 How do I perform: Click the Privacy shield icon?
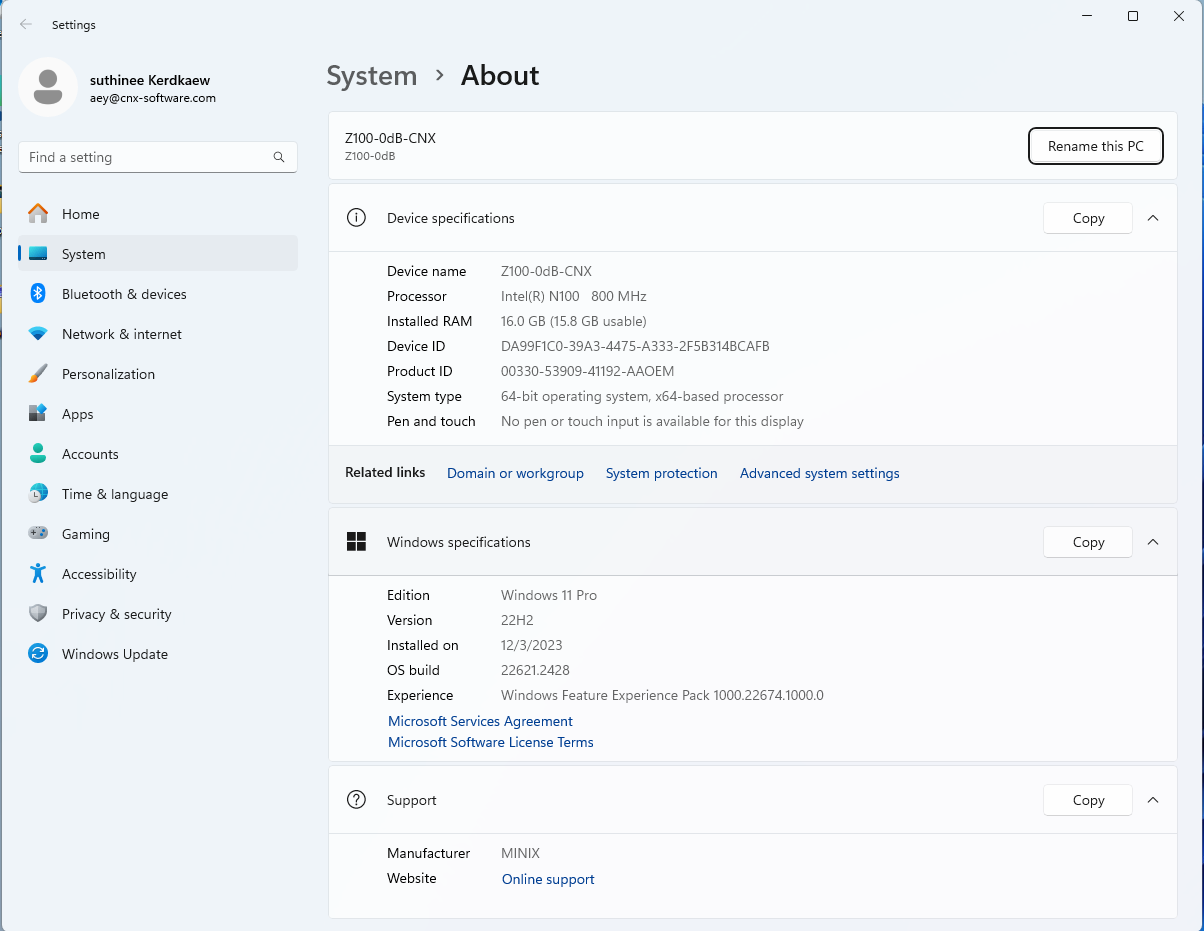pyautogui.click(x=38, y=614)
